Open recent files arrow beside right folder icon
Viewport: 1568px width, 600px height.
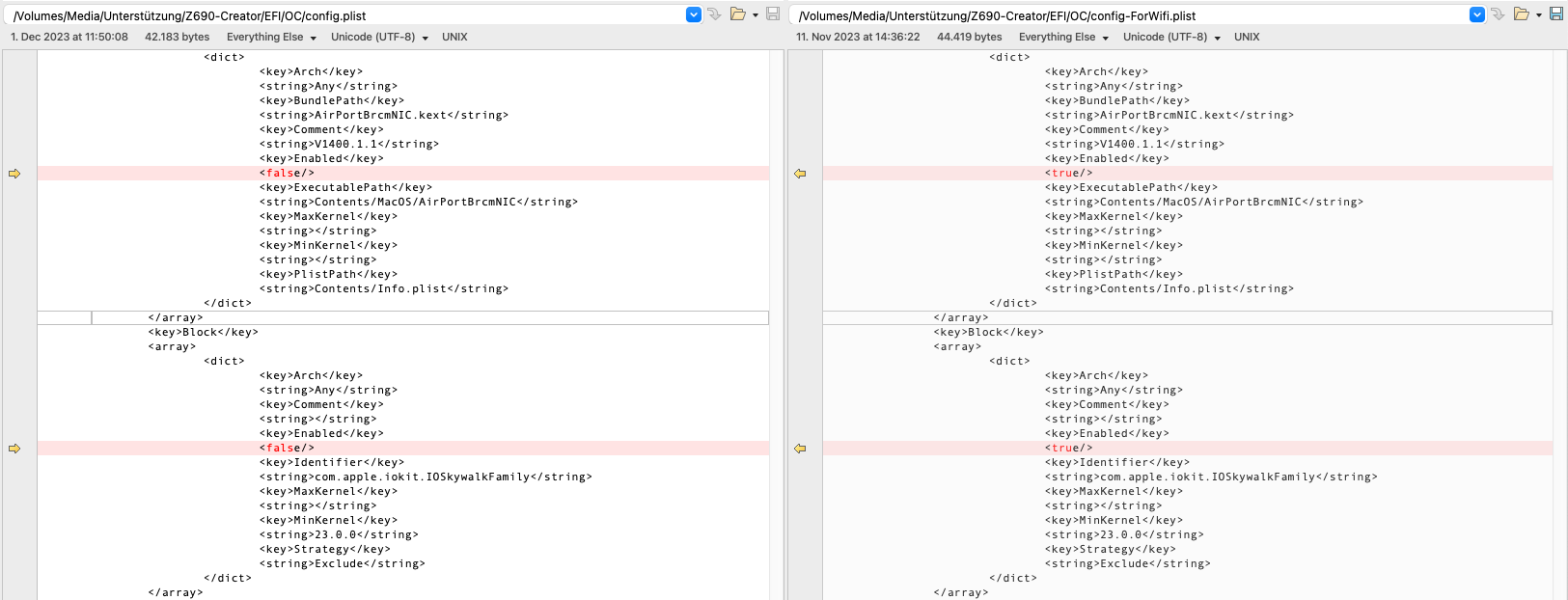click(x=1539, y=15)
